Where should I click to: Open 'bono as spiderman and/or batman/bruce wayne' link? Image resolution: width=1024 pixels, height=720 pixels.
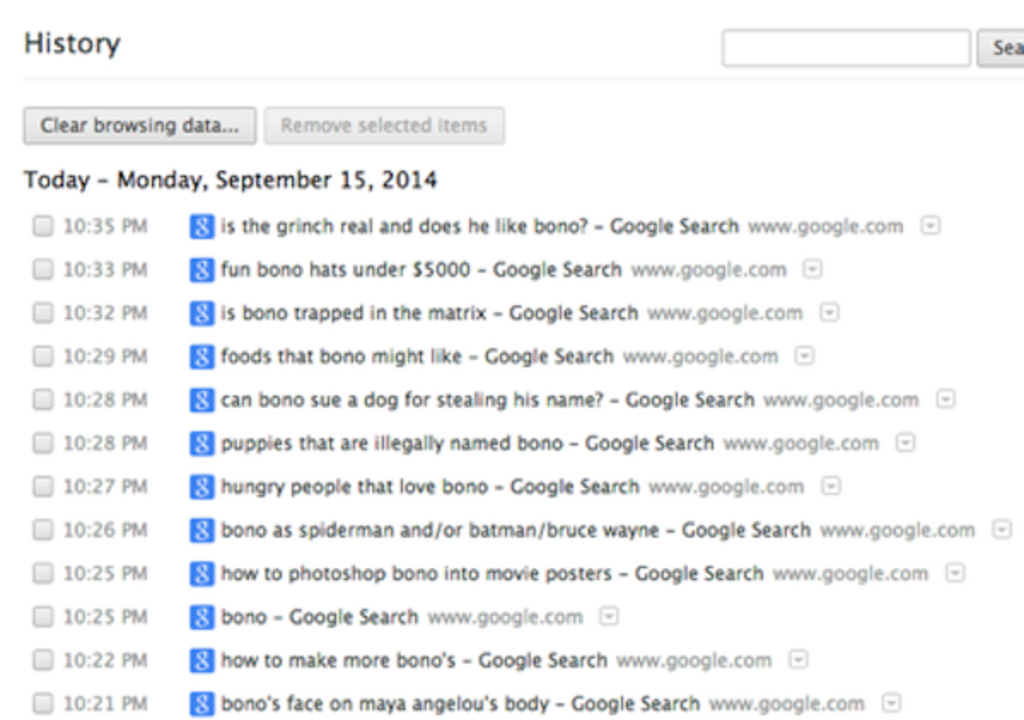coord(516,529)
